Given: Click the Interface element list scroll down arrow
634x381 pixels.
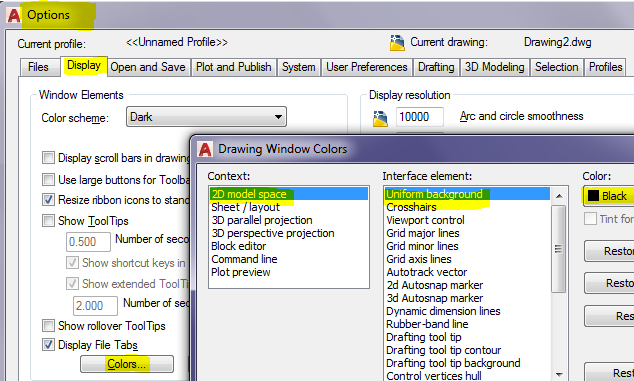Looking at the screenshot, I should point(559,375).
